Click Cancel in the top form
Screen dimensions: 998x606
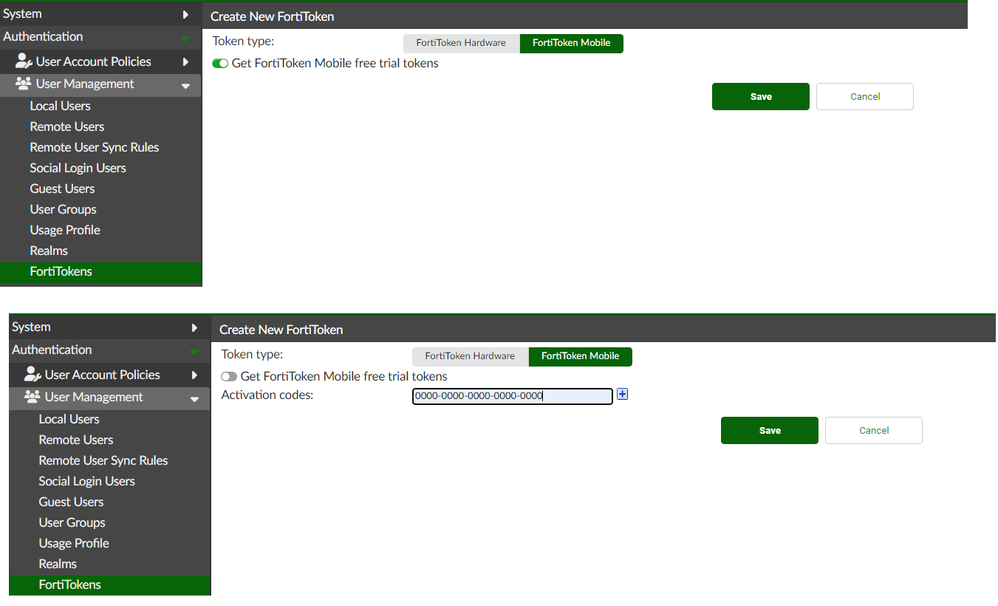pyautogui.click(x=865, y=96)
